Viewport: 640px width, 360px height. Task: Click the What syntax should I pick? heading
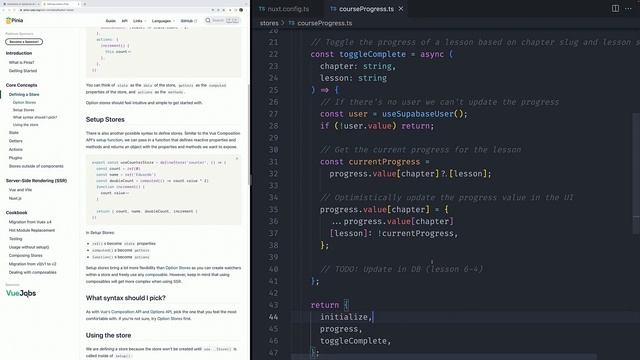click(126, 298)
